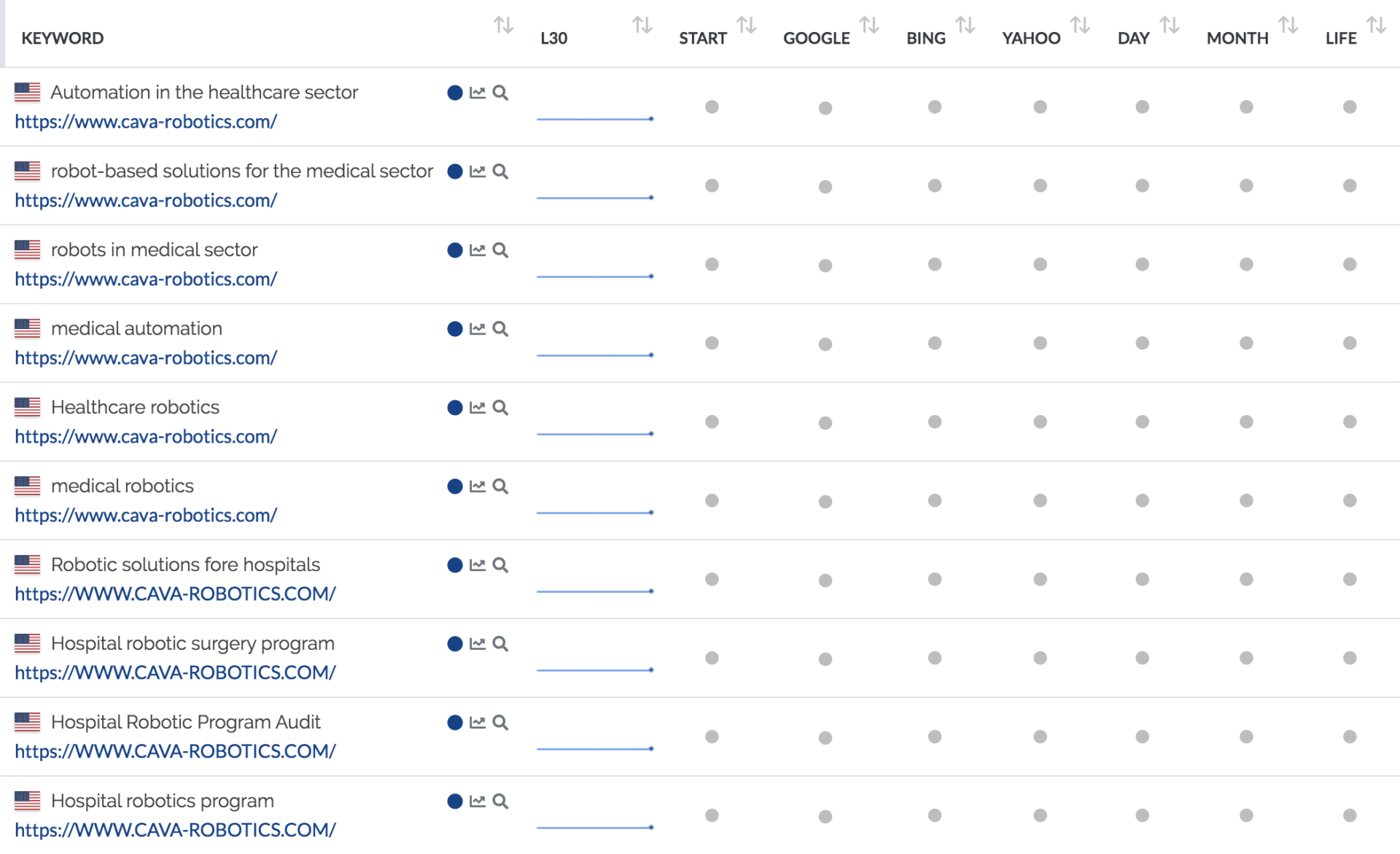Toggle blue dot for 'Healthcare robotics'
This screenshot has height=854, width=1400.
[455, 408]
